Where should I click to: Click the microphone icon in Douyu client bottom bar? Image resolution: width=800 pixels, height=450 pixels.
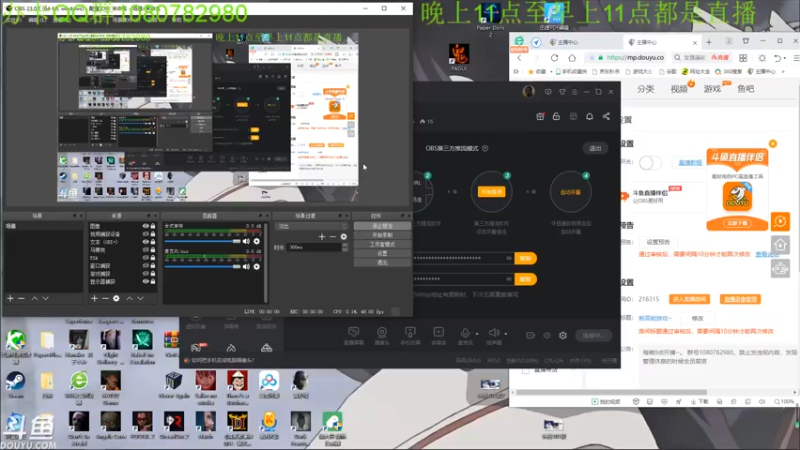click(465, 332)
